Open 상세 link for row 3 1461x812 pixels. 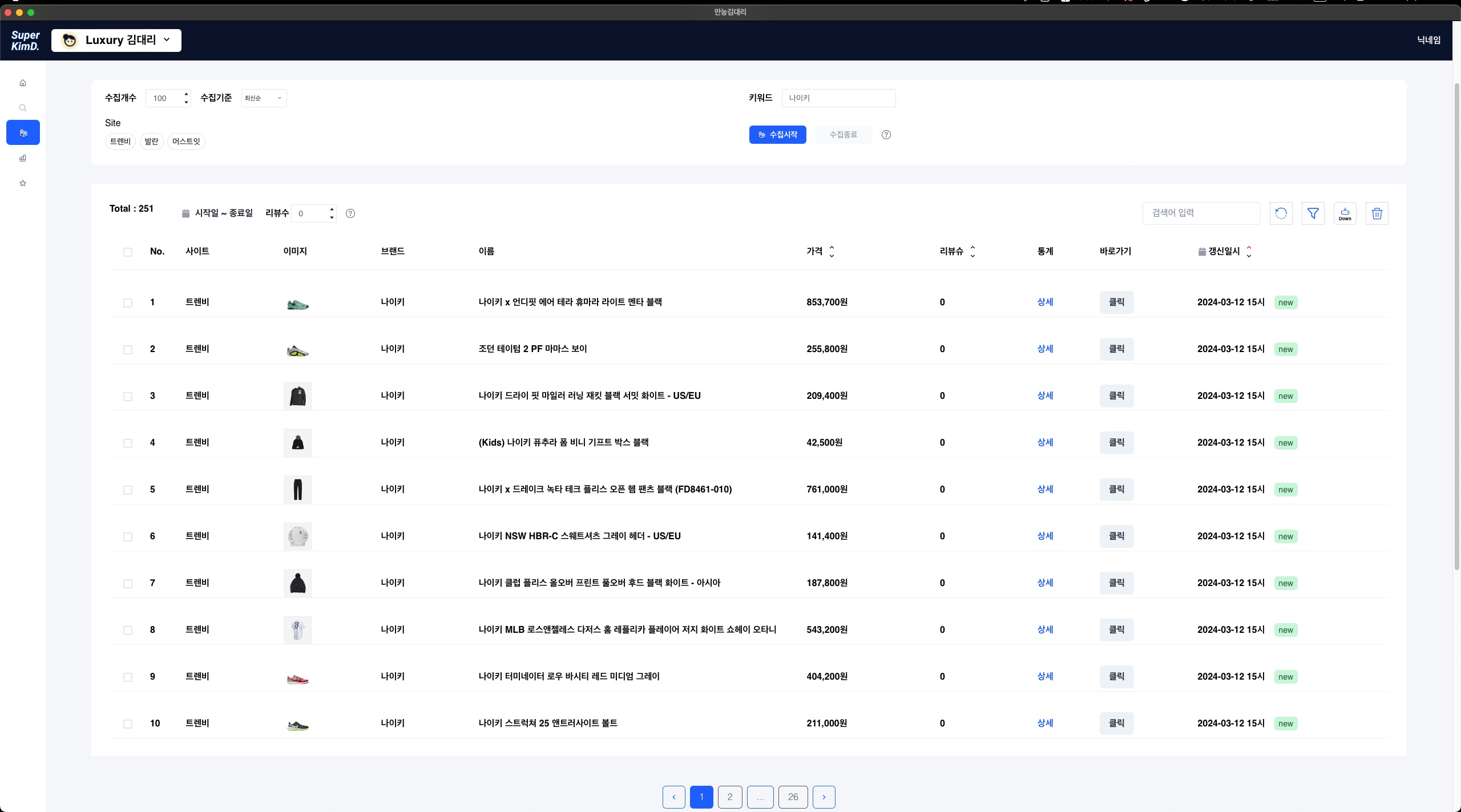[x=1045, y=395]
